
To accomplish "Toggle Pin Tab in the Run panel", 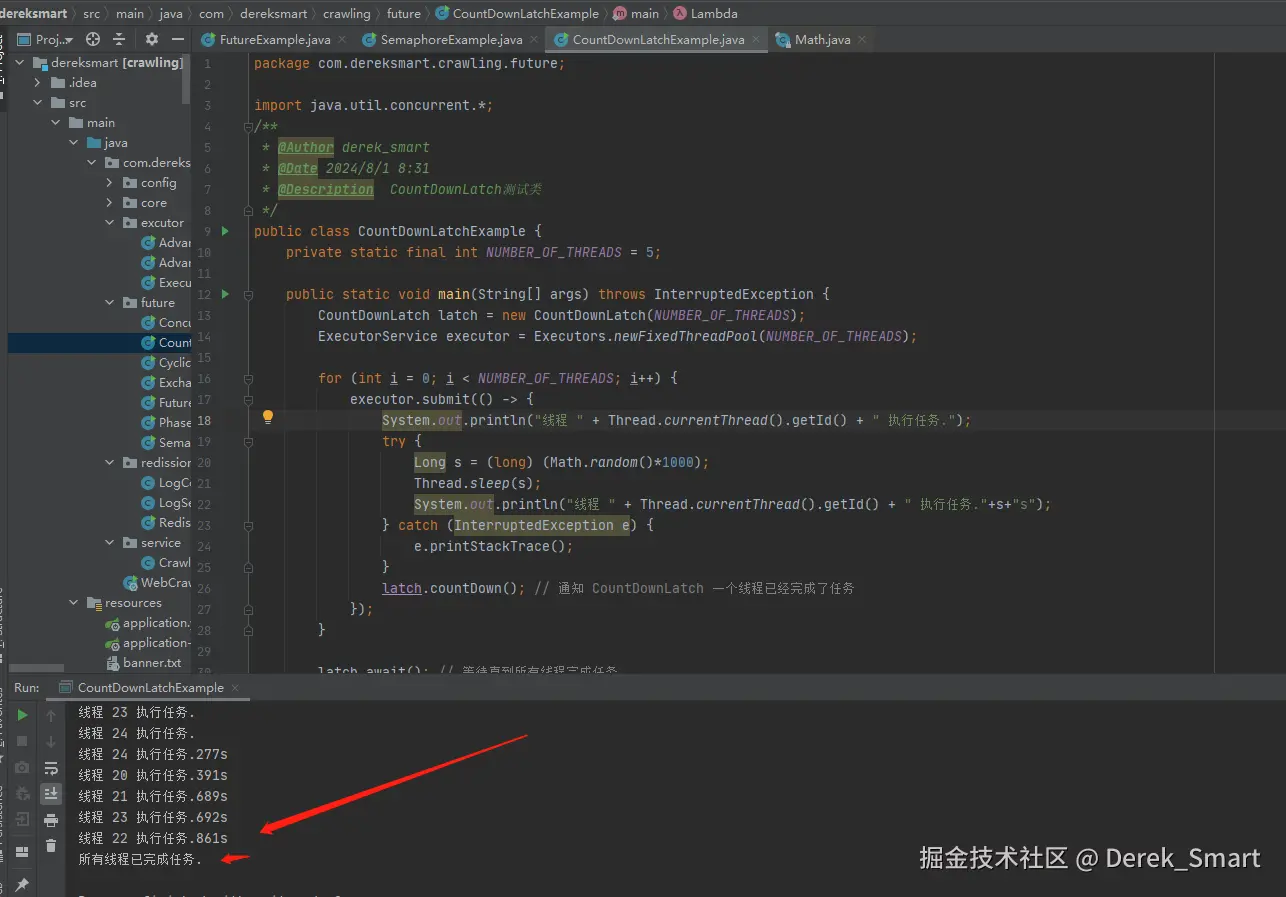I will (x=22, y=885).
